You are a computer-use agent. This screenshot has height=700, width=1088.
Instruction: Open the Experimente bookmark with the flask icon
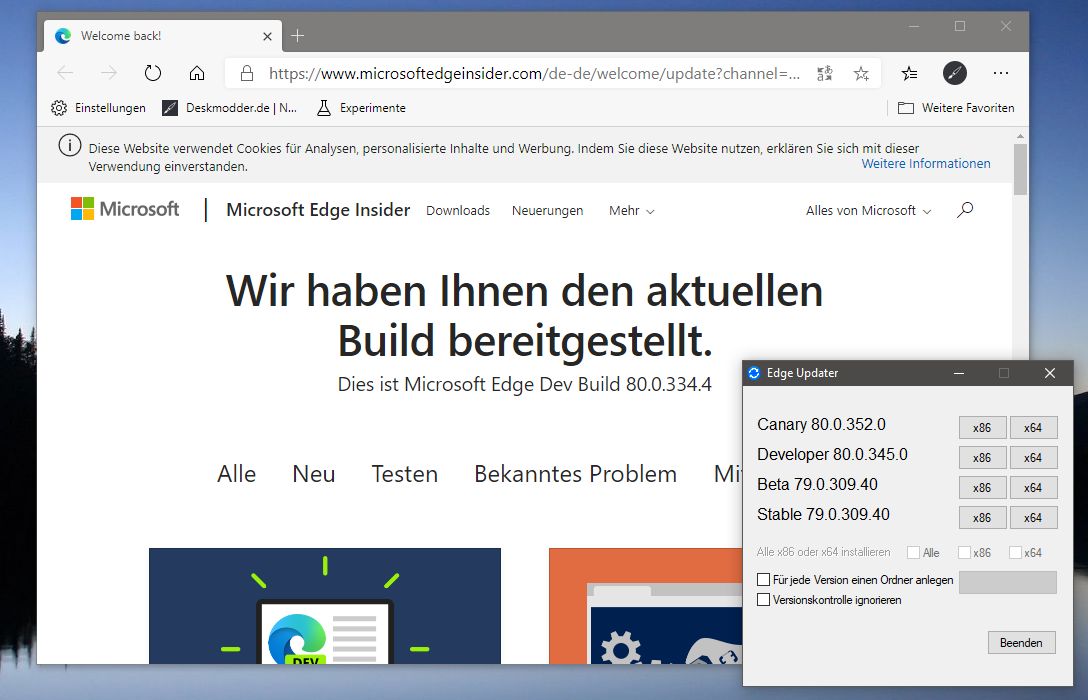[x=361, y=108]
